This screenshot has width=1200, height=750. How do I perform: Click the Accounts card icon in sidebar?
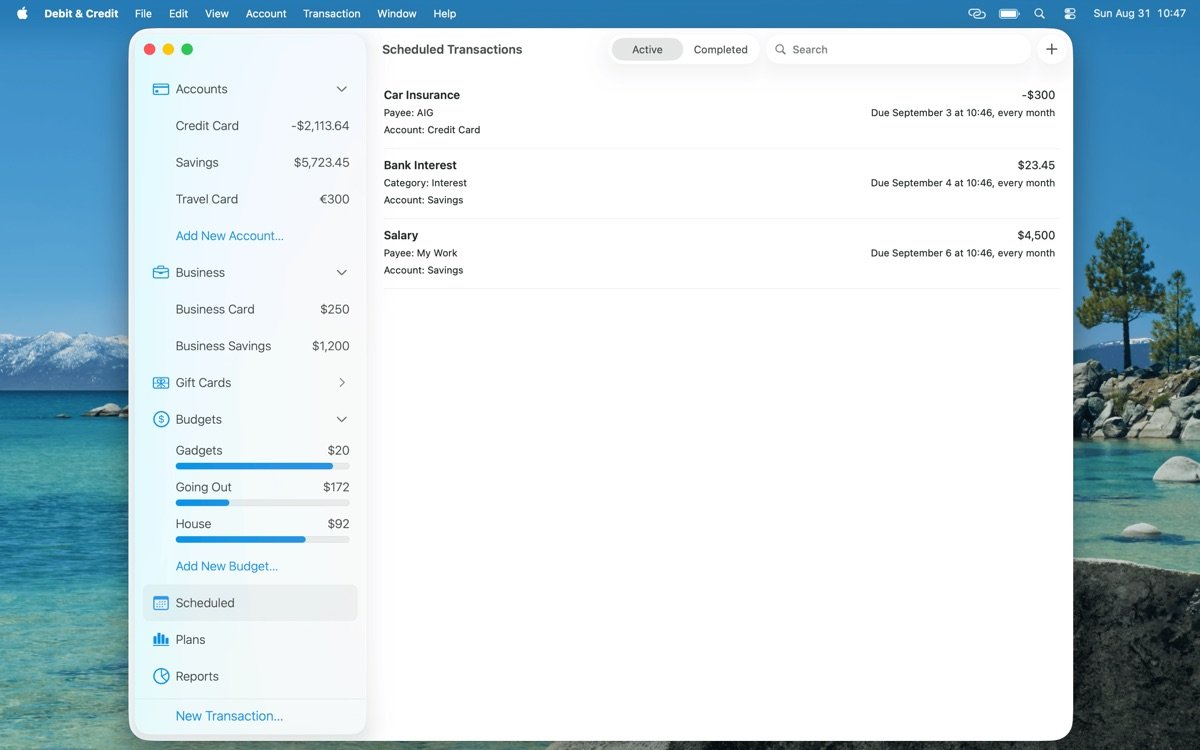[x=160, y=89]
